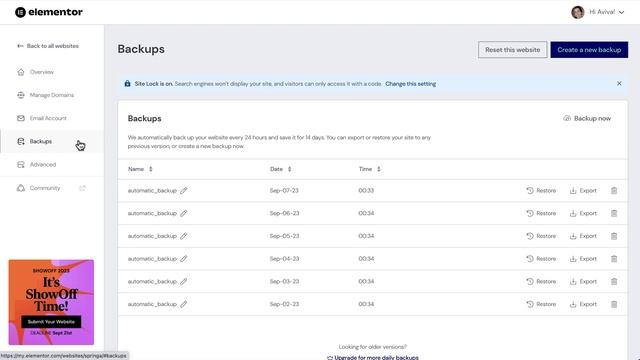
Task: Click Create a new backup button
Action: (x=589, y=50)
